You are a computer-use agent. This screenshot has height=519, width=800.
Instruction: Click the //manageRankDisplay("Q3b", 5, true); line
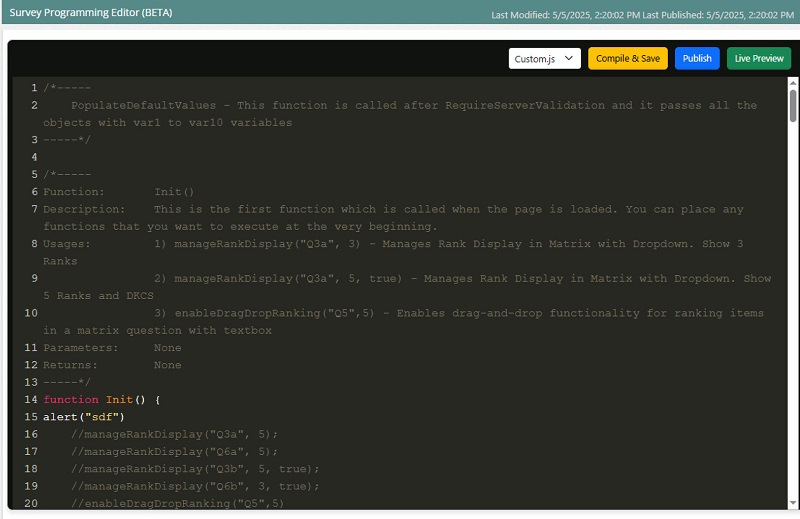195,469
